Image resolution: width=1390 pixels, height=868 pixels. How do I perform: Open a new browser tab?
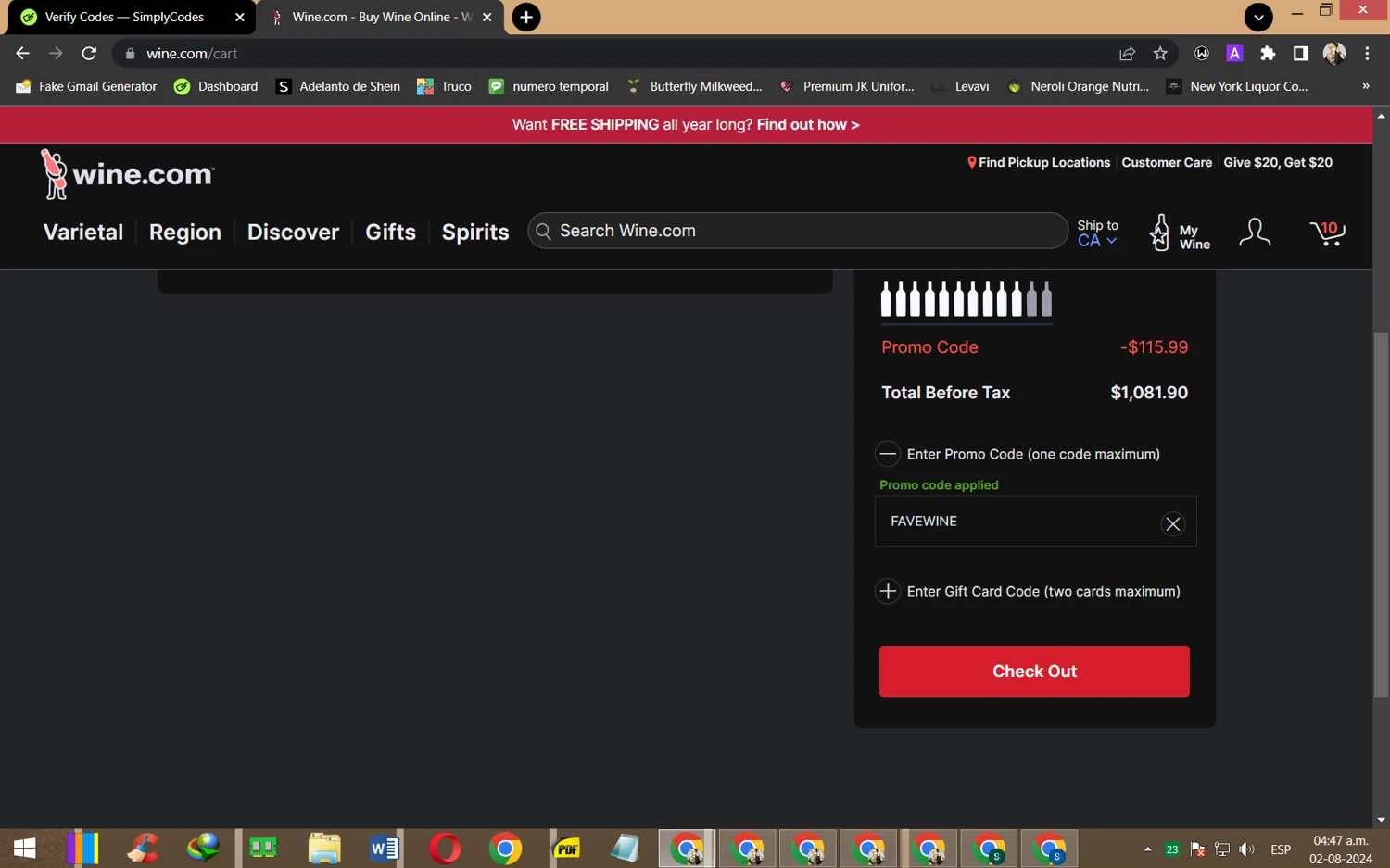coord(525,17)
